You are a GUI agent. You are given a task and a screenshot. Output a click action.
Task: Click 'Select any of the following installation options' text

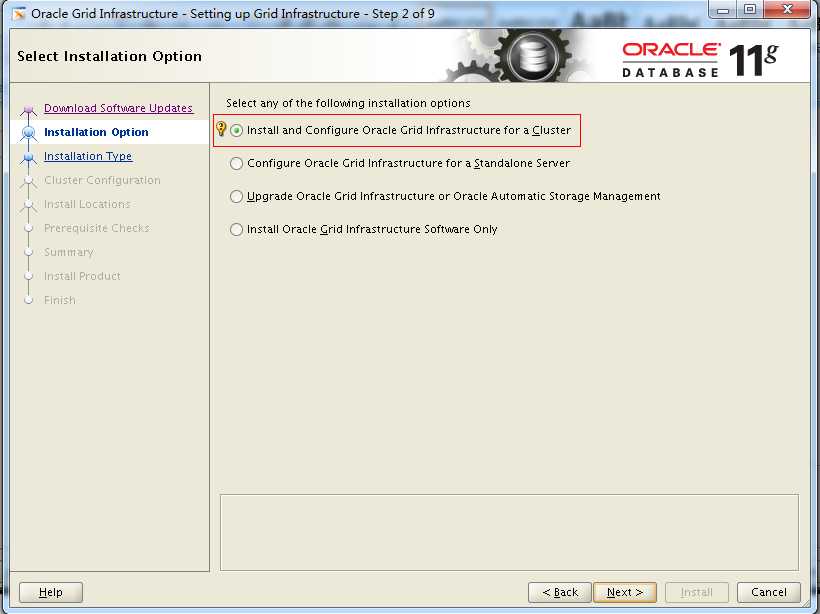(x=348, y=104)
